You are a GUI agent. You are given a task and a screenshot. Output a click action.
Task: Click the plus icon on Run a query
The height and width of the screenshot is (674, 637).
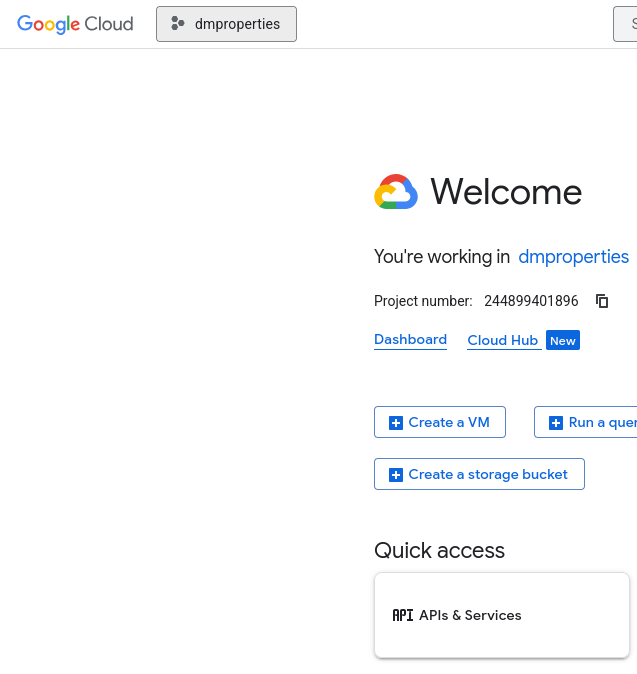tap(556, 423)
